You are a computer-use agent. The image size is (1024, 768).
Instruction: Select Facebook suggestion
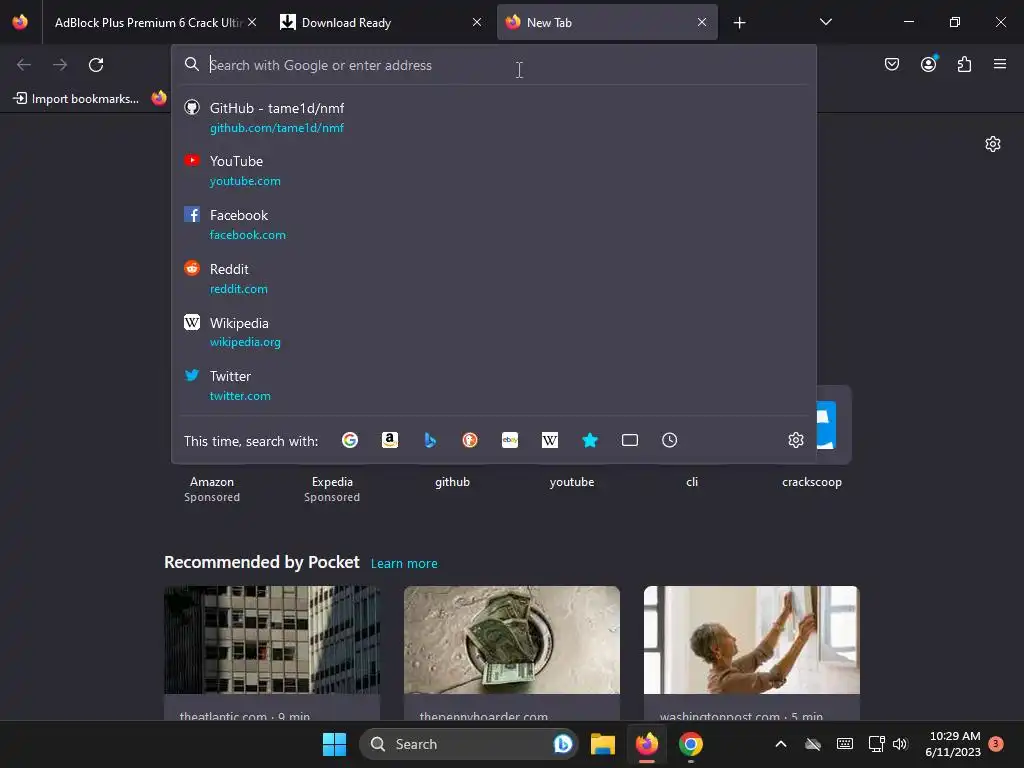click(x=494, y=224)
